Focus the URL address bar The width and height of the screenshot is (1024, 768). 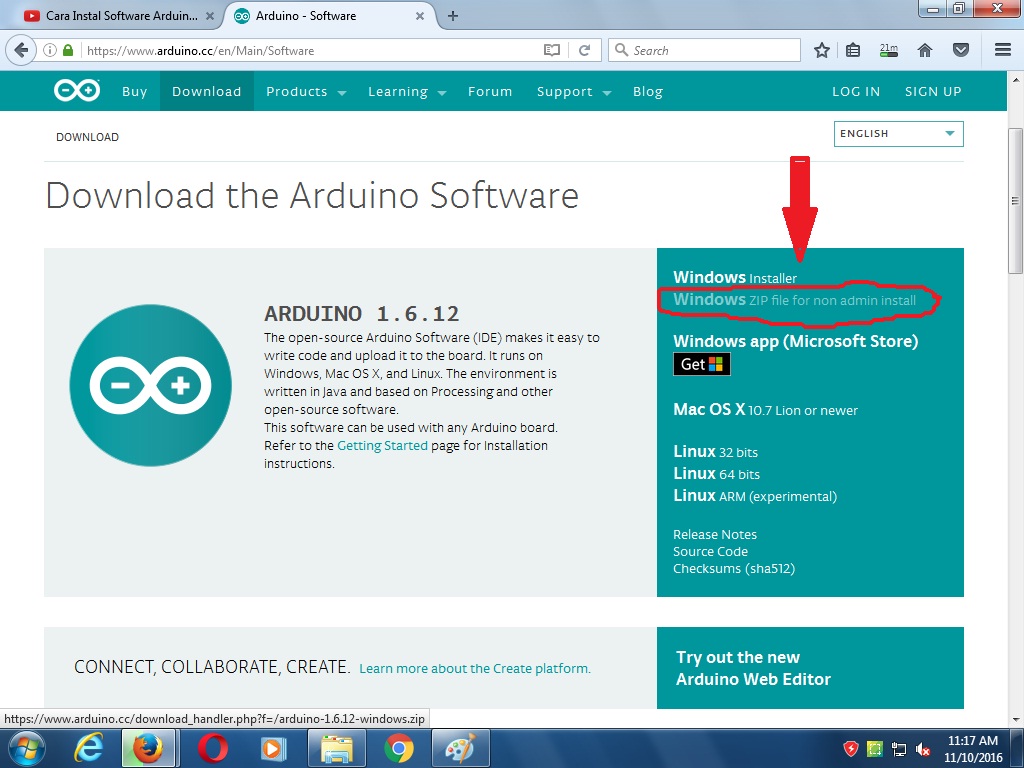pos(310,50)
